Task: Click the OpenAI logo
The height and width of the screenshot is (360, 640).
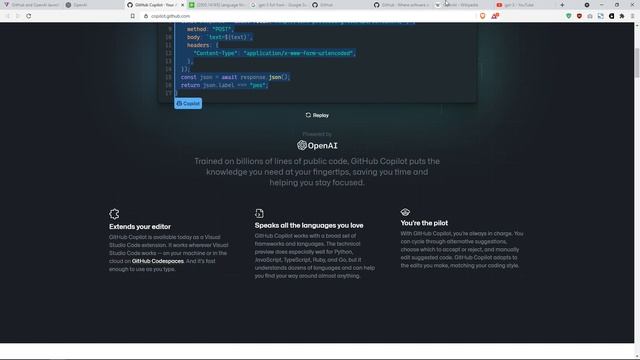Action: [x=317, y=145]
